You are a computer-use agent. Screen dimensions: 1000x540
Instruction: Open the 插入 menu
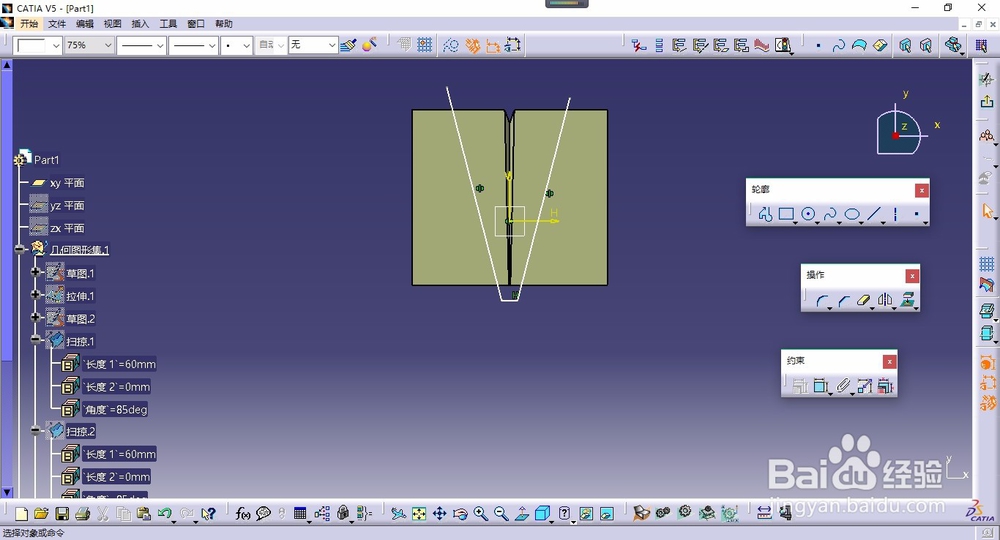(140, 24)
